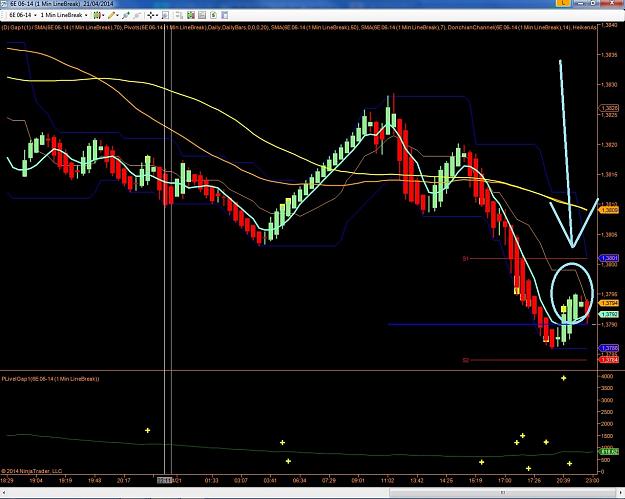Click the S1 pivot label
The height and width of the screenshot is (499, 625).
point(466,259)
